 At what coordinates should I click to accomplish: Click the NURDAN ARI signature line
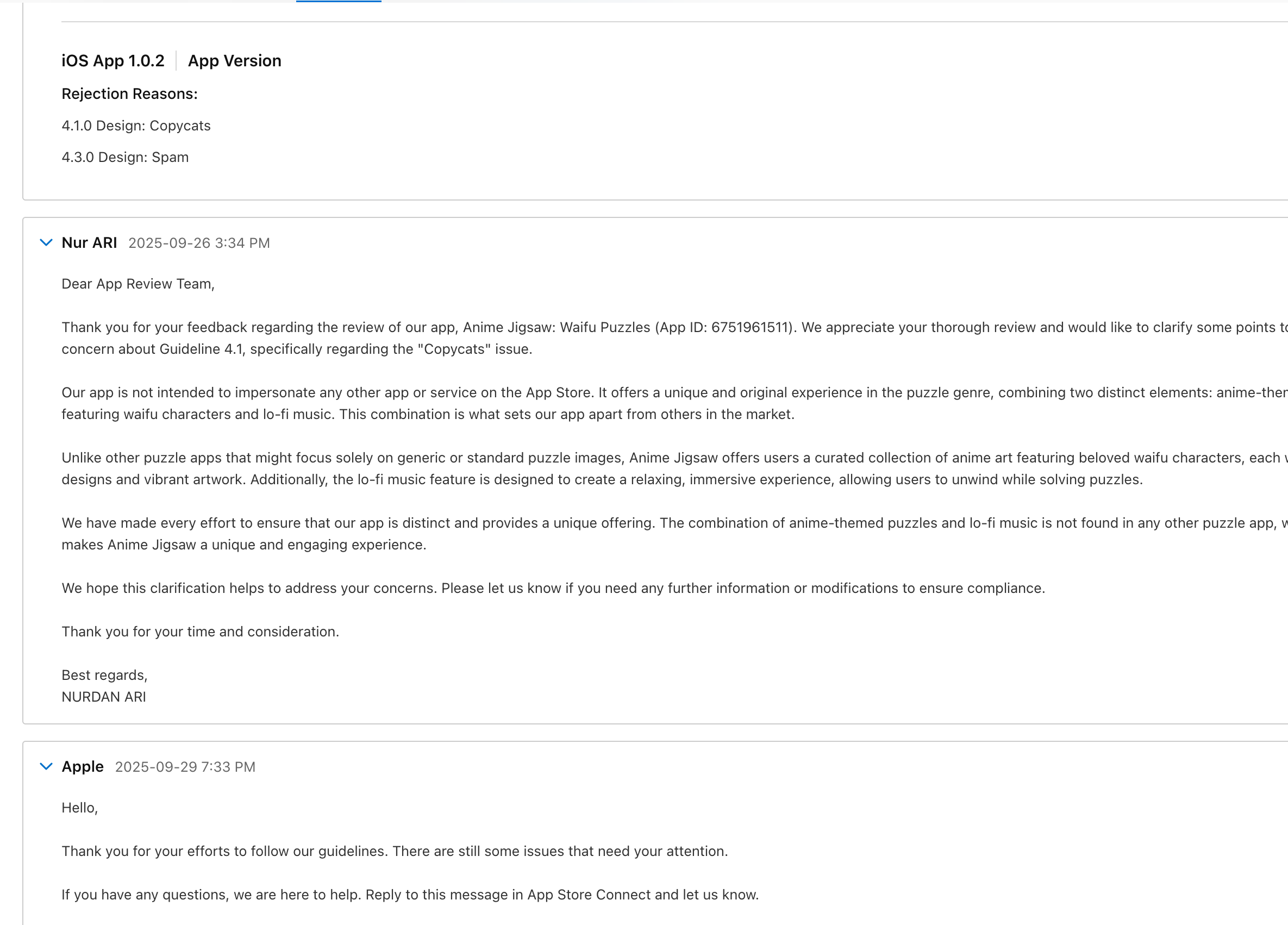[x=103, y=697]
